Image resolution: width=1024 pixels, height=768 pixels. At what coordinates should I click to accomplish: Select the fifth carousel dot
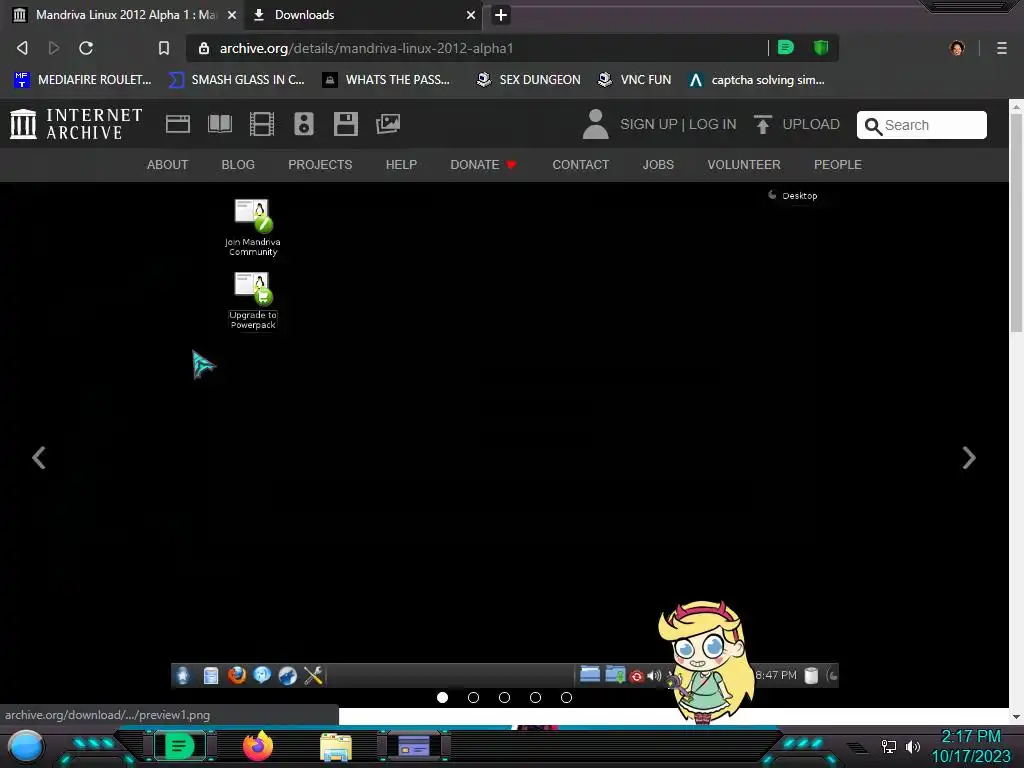tap(566, 697)
